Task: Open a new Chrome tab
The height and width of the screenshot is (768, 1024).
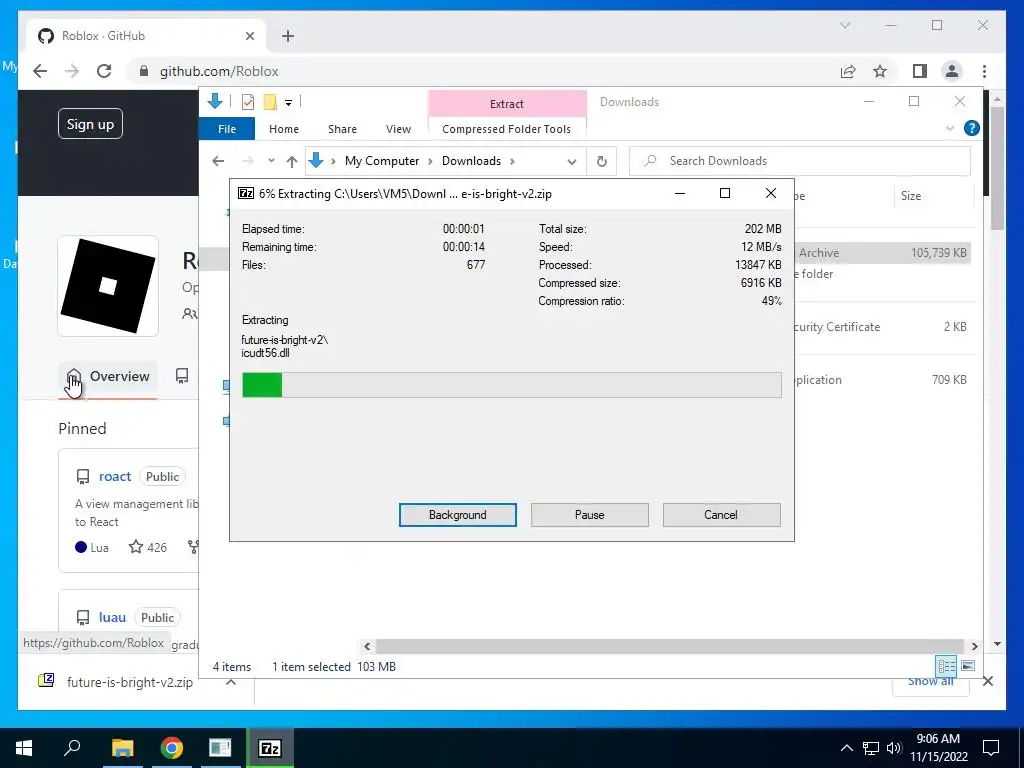Action: 288,36
